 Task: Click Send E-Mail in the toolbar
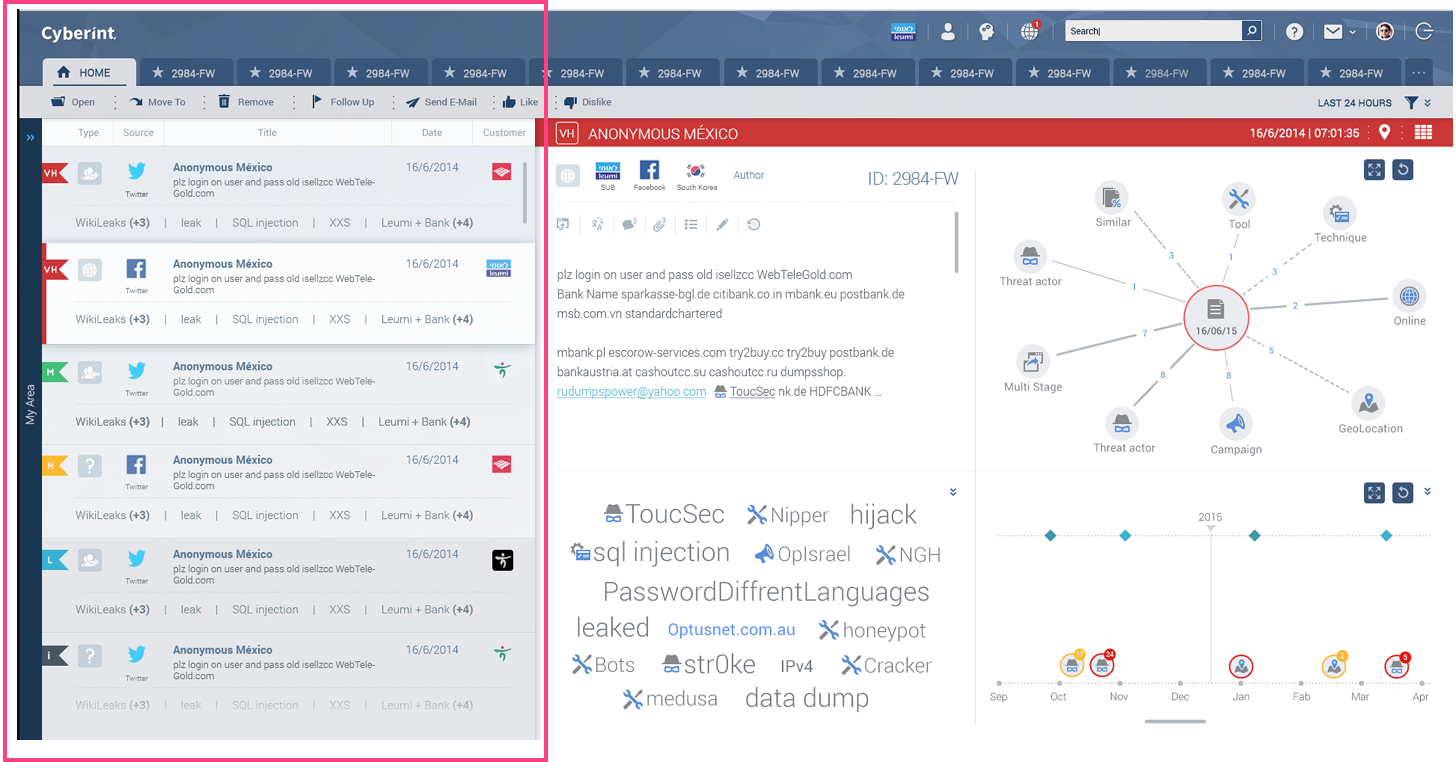[x=441, y=102]
